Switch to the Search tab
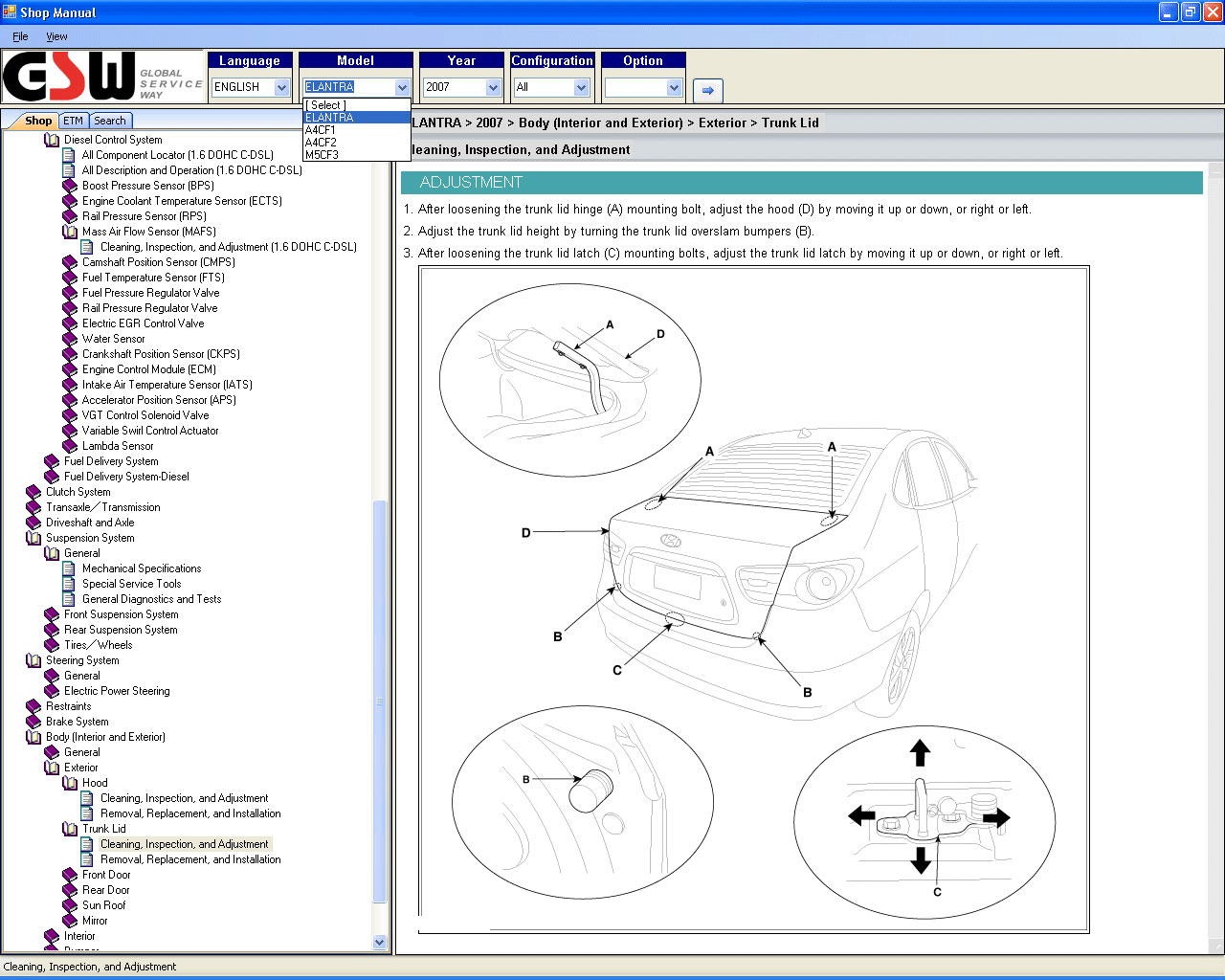This screenshot has width=1225, height=980. (110, 121)
